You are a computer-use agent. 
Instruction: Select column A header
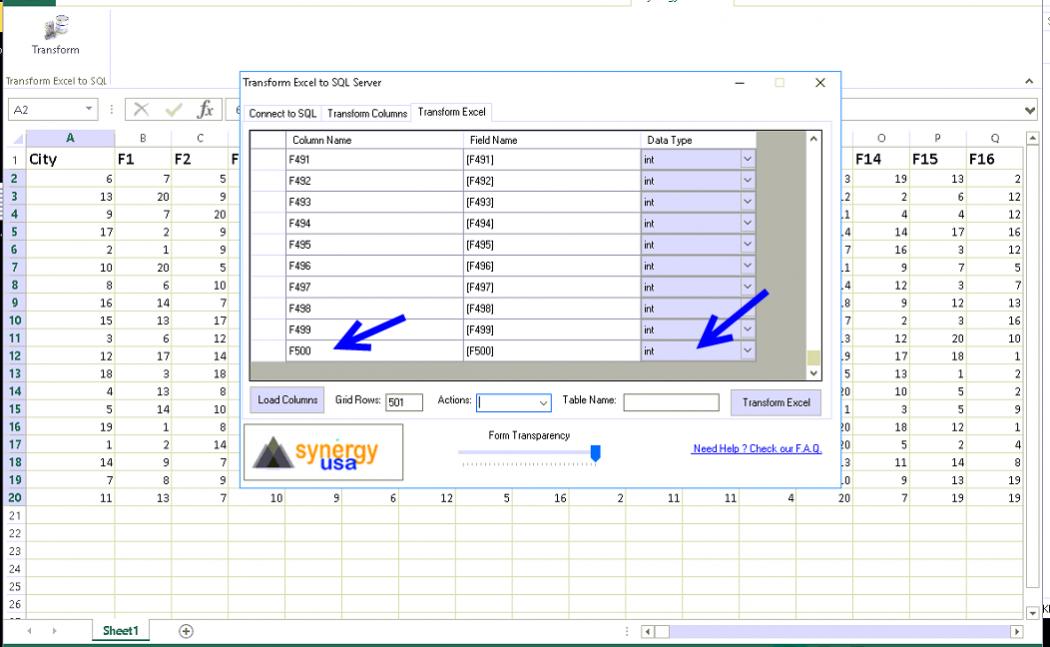coord(70,138)
